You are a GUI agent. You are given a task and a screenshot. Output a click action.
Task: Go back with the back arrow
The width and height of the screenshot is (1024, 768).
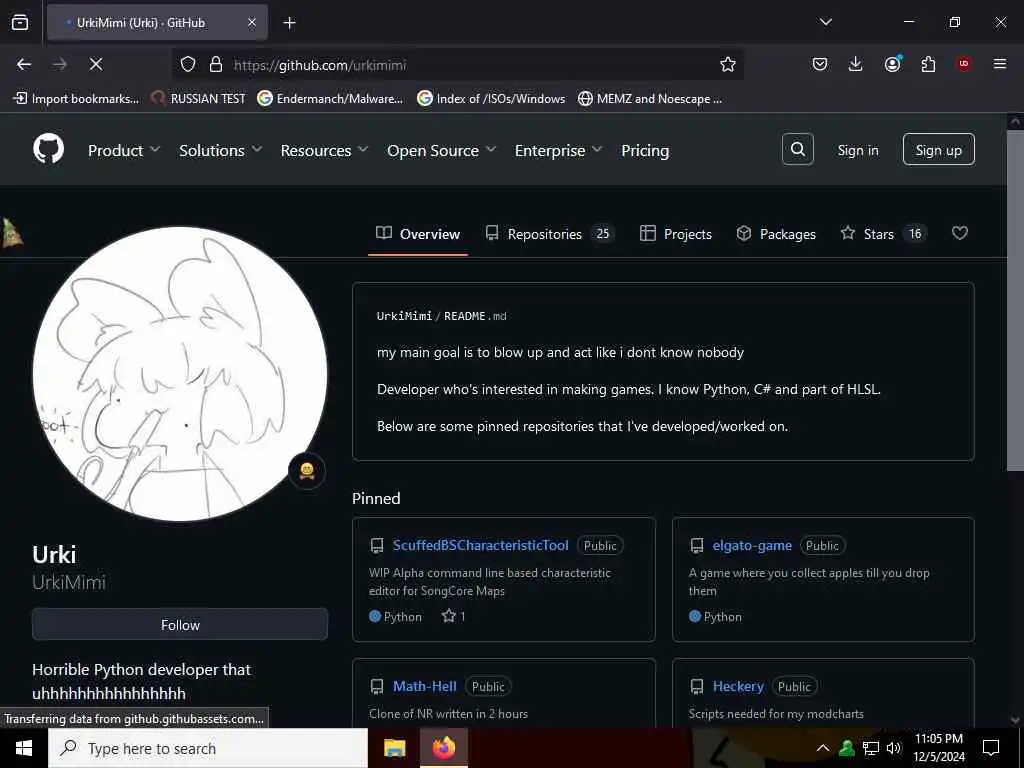24,64
